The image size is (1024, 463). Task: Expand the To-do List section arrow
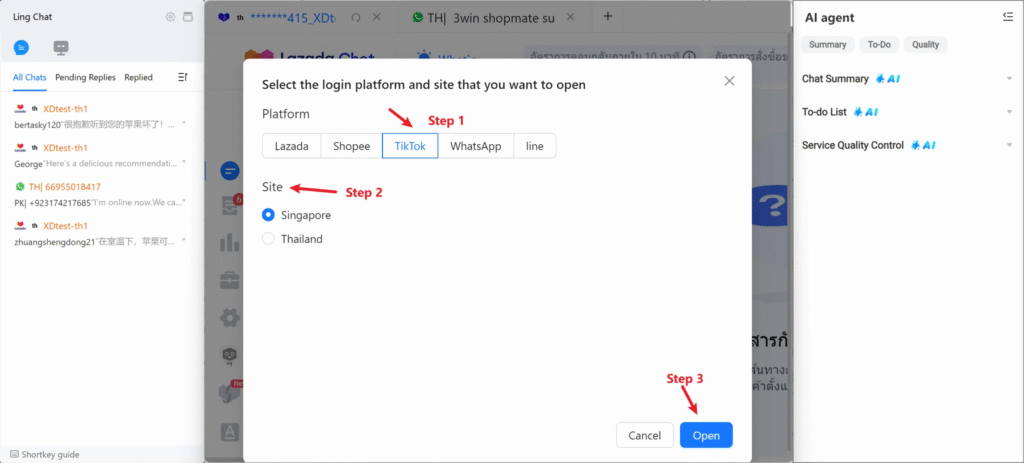click(1009, 112)
